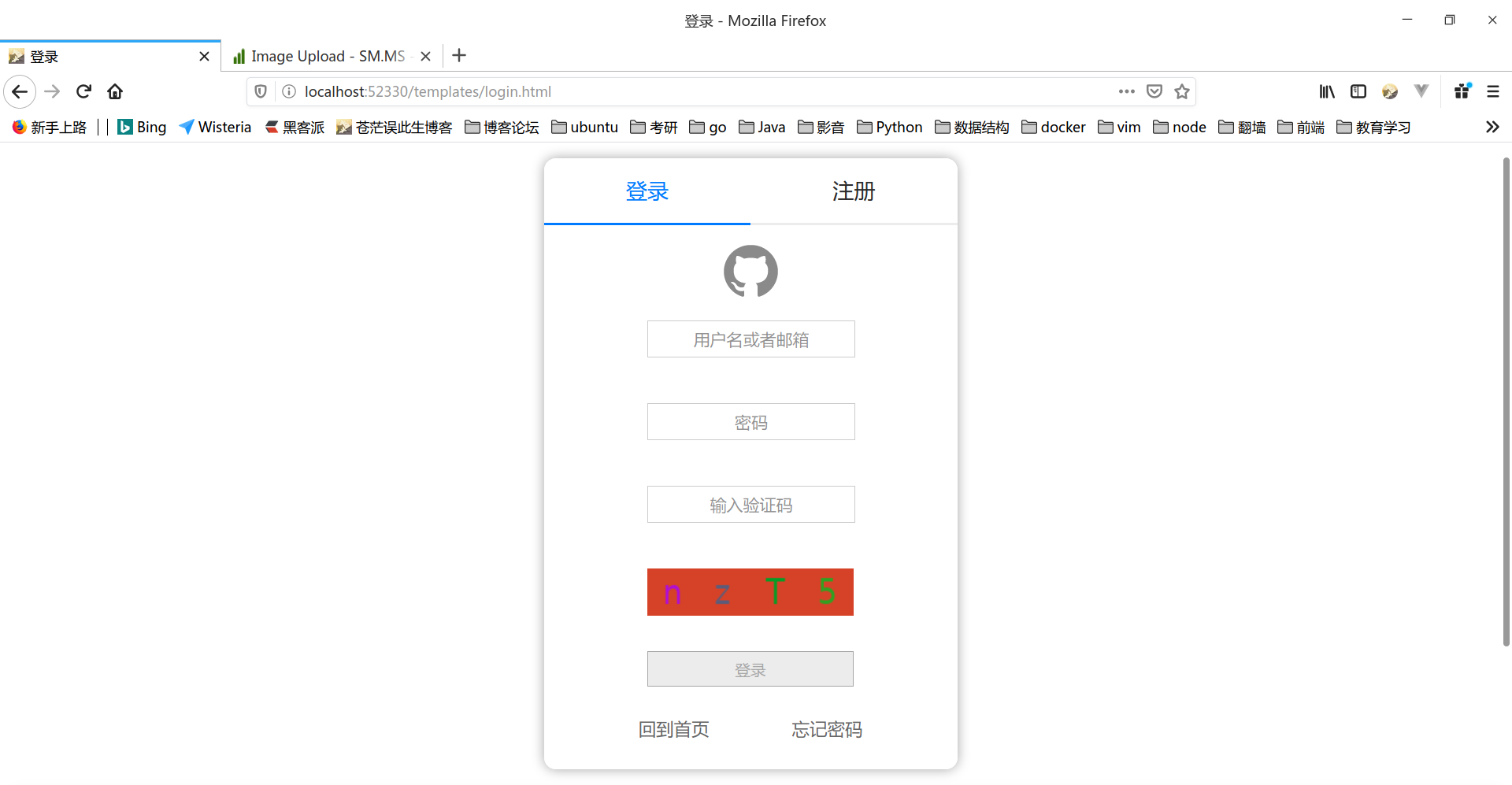Image resolution: width=1512 pixels, height=785 pixels.
Task: Expand the go bookmark folder
Action: (707, 127)
